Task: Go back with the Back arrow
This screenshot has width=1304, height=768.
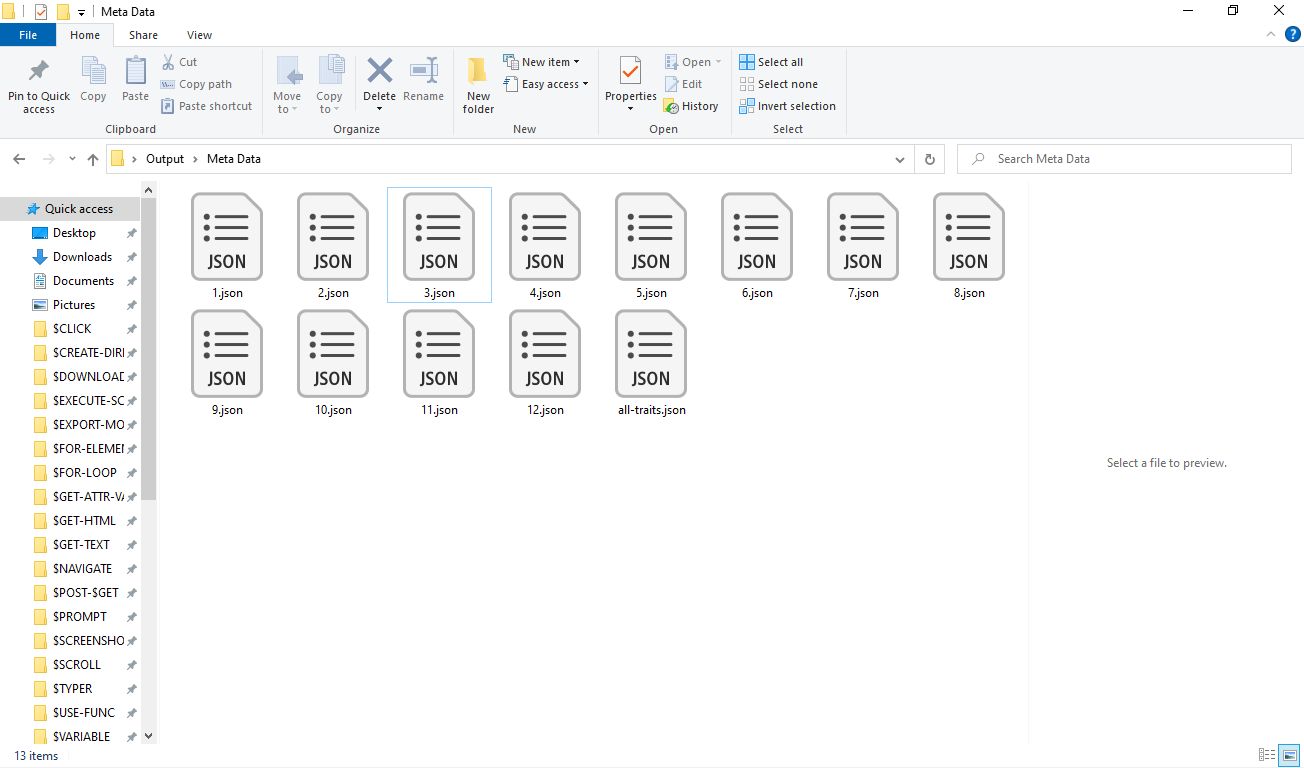Action: pos(19,159)
